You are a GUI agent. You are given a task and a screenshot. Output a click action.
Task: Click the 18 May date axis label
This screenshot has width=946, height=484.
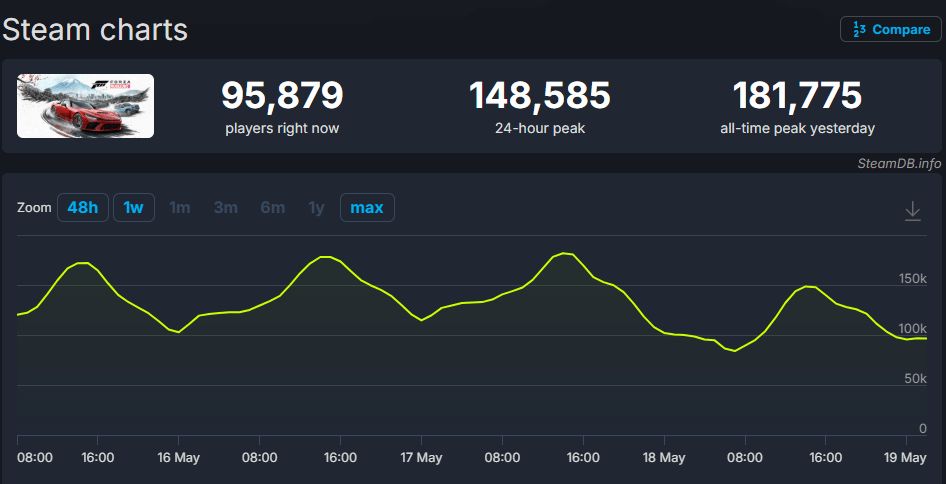click(x=664, y=457)
